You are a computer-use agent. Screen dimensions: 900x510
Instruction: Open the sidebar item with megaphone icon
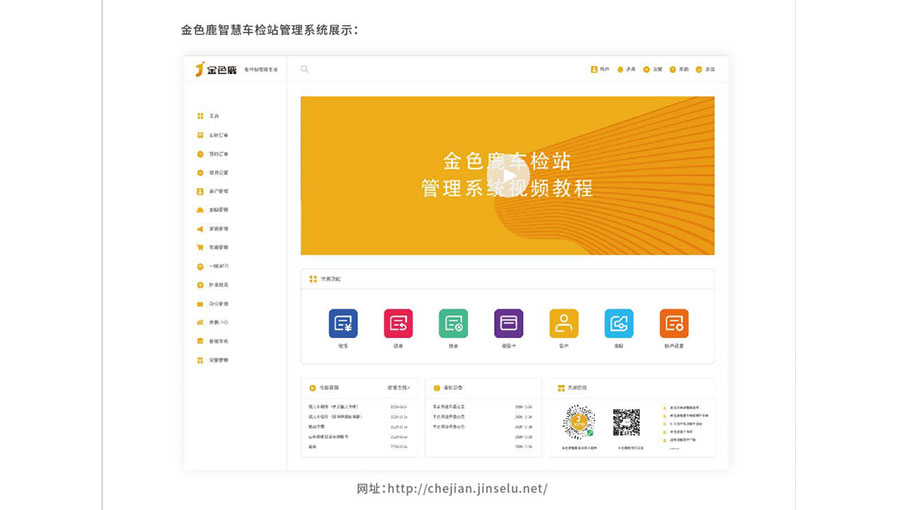point(212,229)
